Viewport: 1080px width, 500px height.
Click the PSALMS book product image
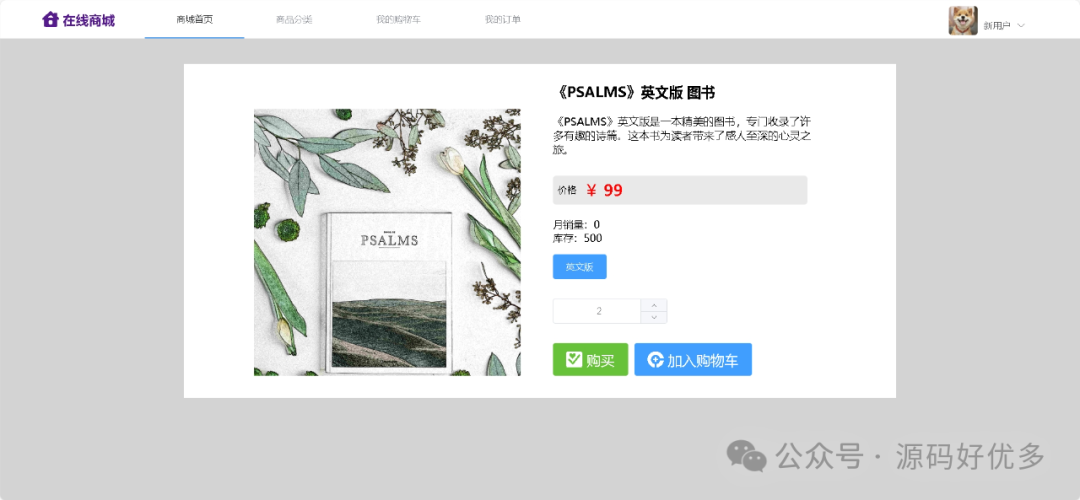coord(387,242)
